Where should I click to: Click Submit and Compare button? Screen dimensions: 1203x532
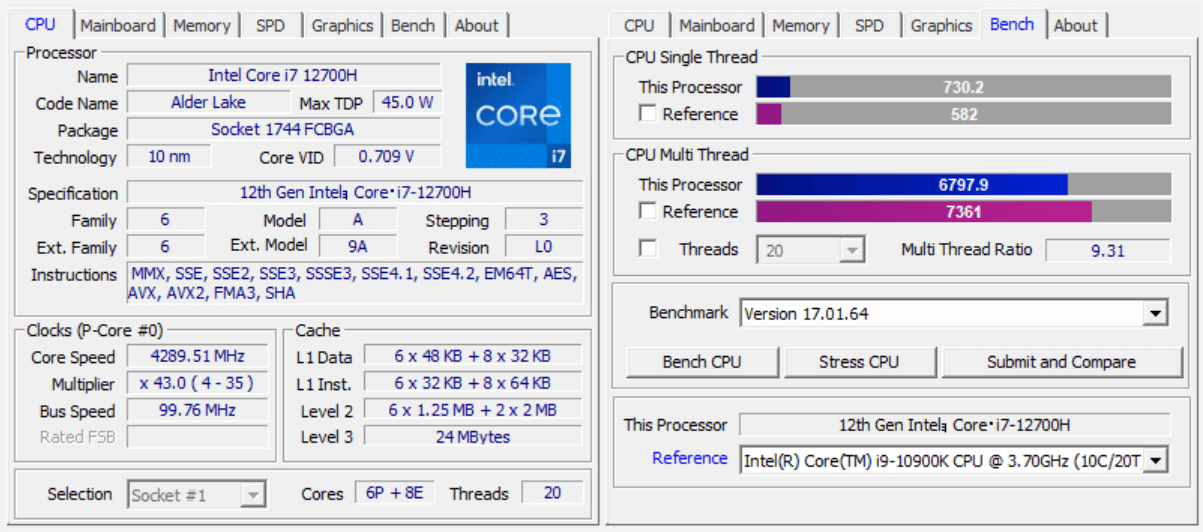click(1061, 362)
